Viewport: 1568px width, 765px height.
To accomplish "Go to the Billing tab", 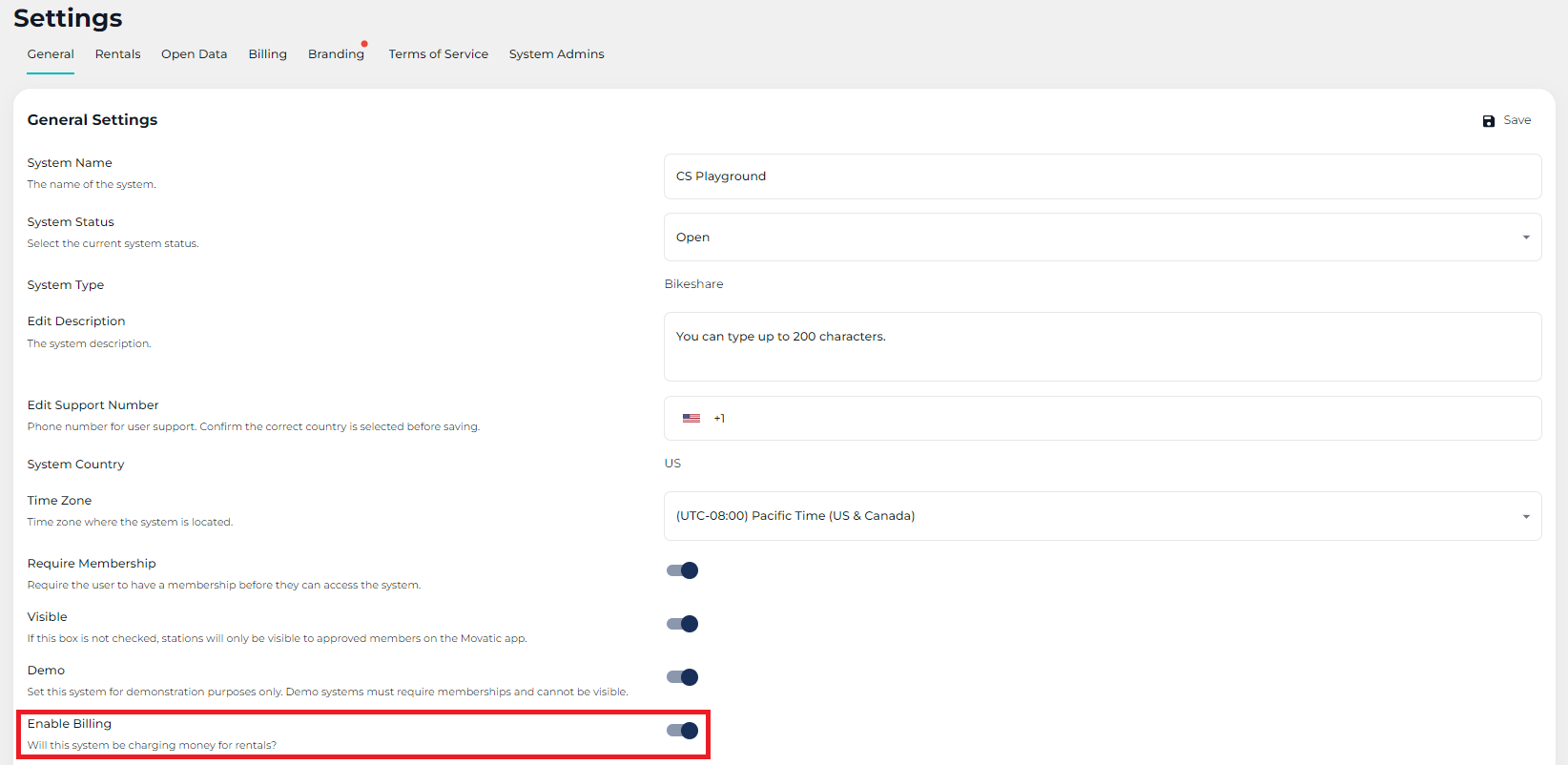I will click(x=267, y=54).
